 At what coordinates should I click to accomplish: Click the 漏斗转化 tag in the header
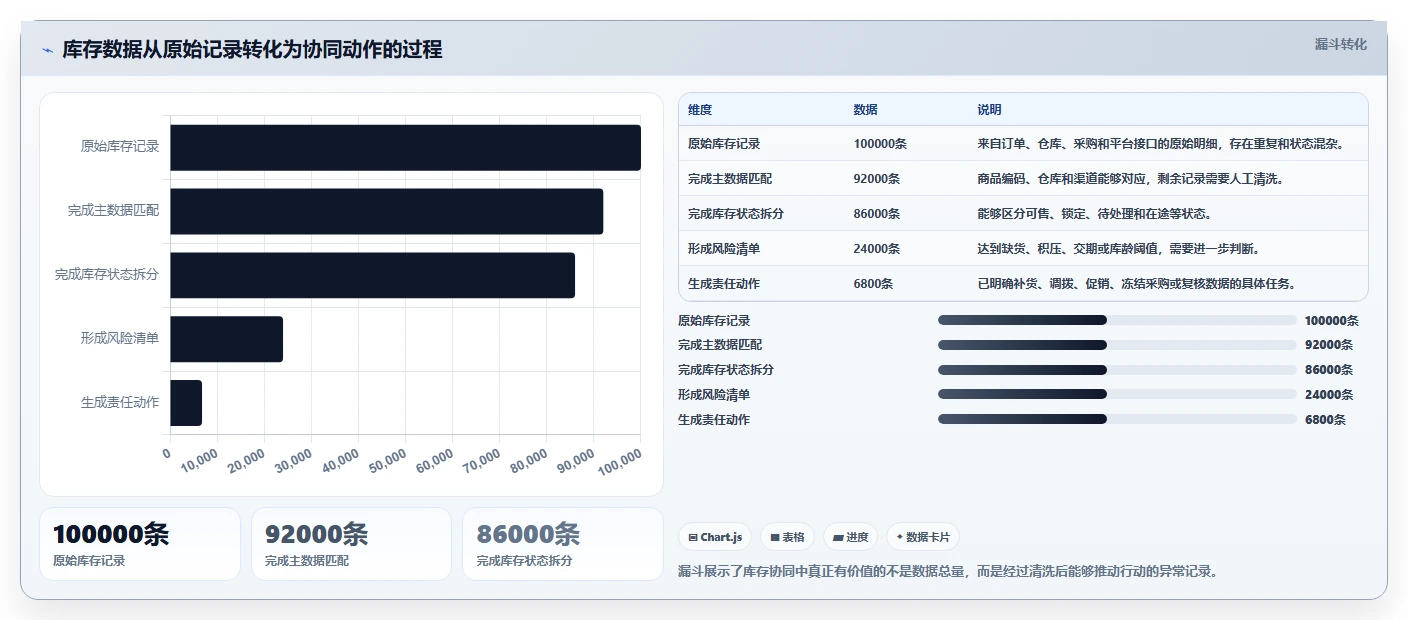pyautogui.click(x=1340, y=44)
